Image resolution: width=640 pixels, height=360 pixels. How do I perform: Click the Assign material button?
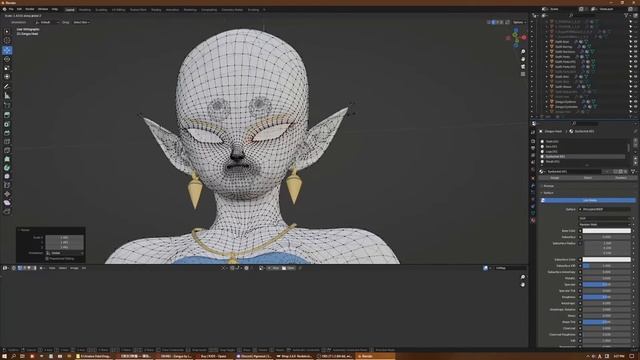[x=554, y=178]
